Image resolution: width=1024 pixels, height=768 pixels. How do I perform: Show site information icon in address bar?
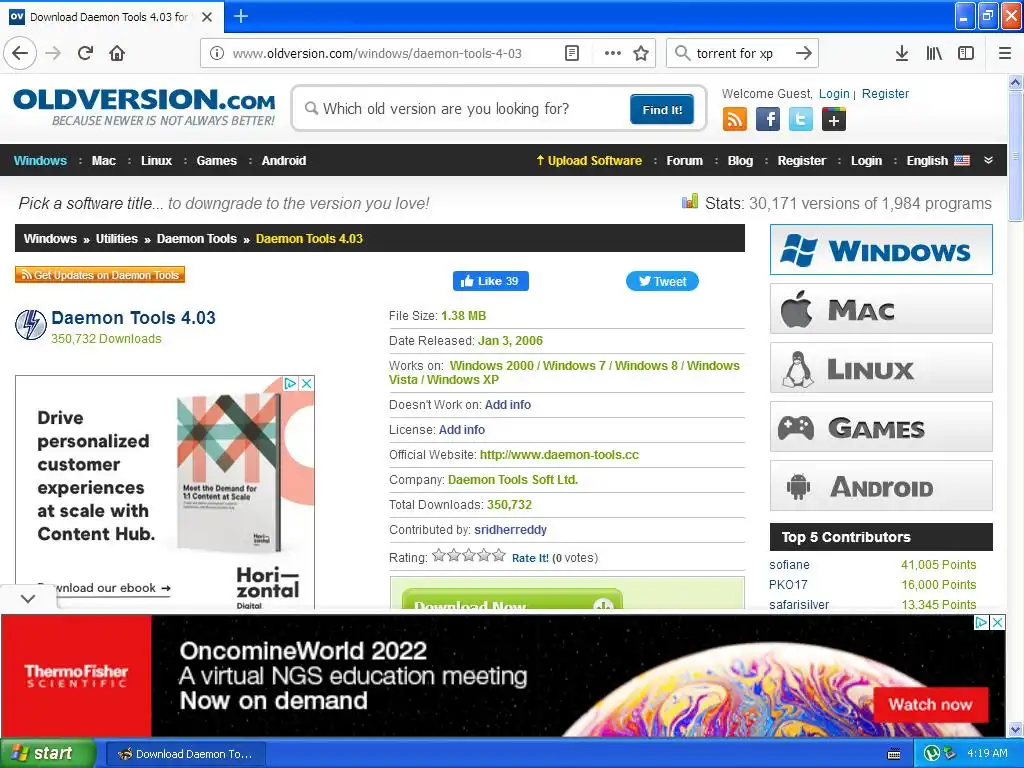coord(217,54)
